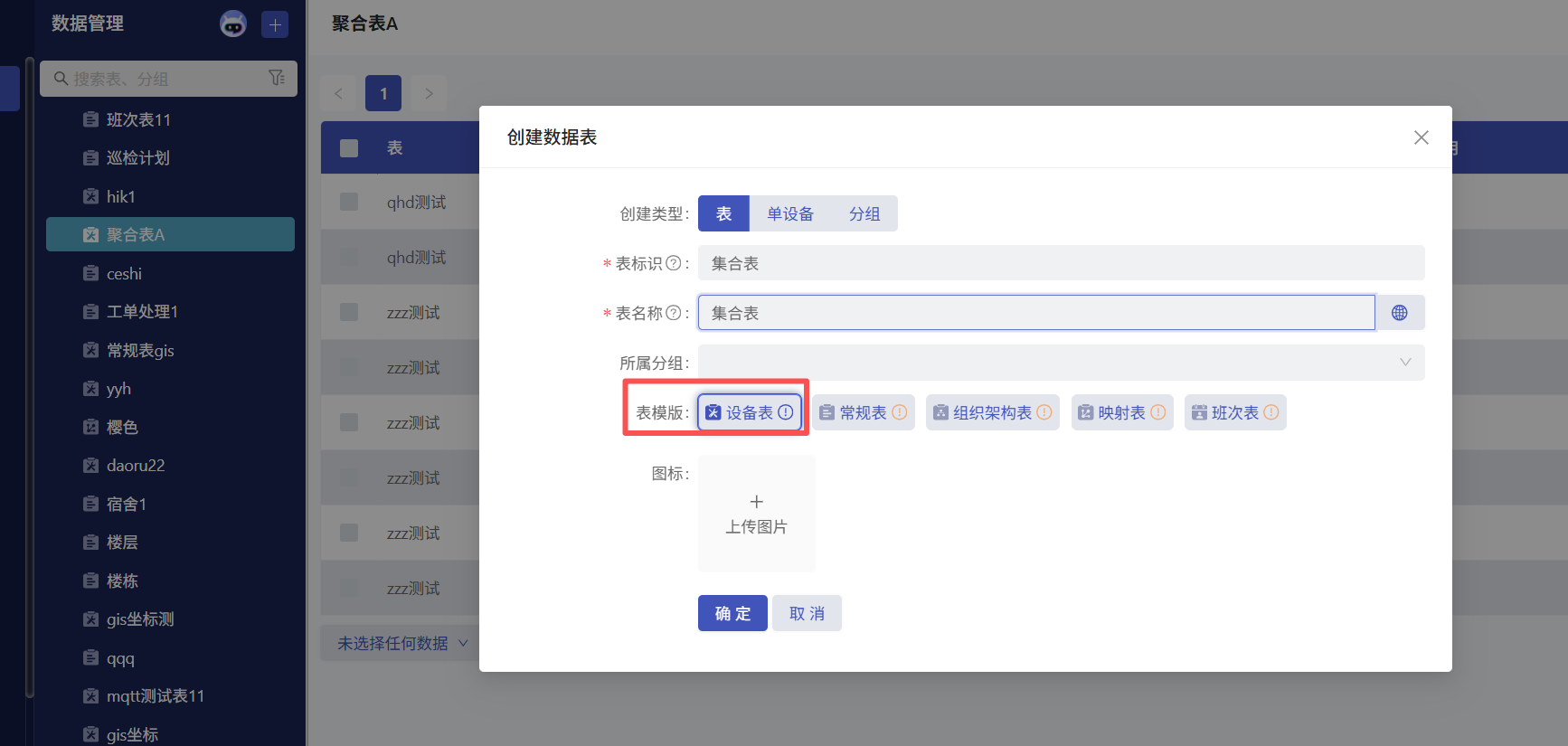Choose the 常规表 template
The height and width of the screenshot is (746, 1568).
[864, 412]
